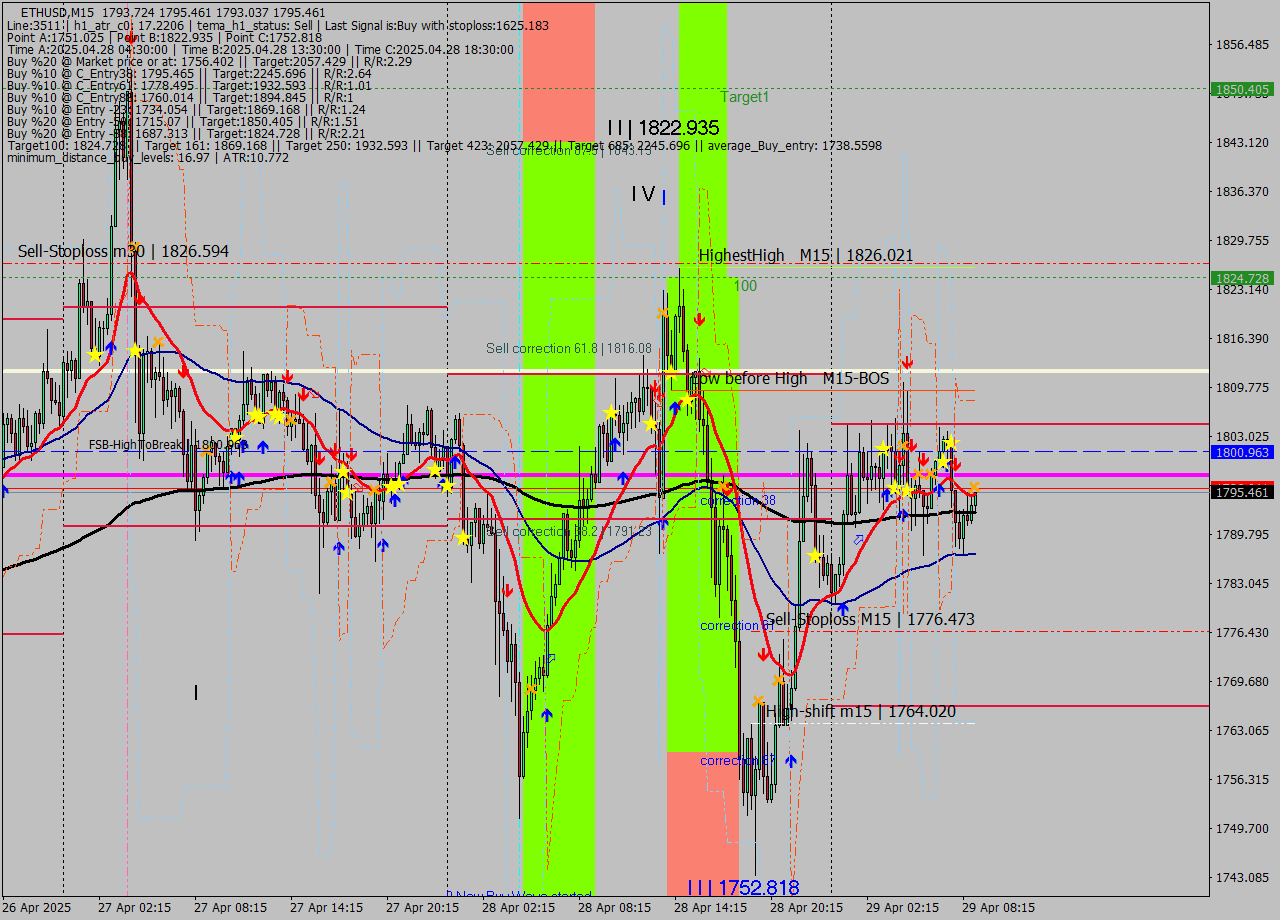Click the blue buy arrow near 27 Apr 20:15
1280x920 pixels.
pyautogui.click(x=394, y=499)
